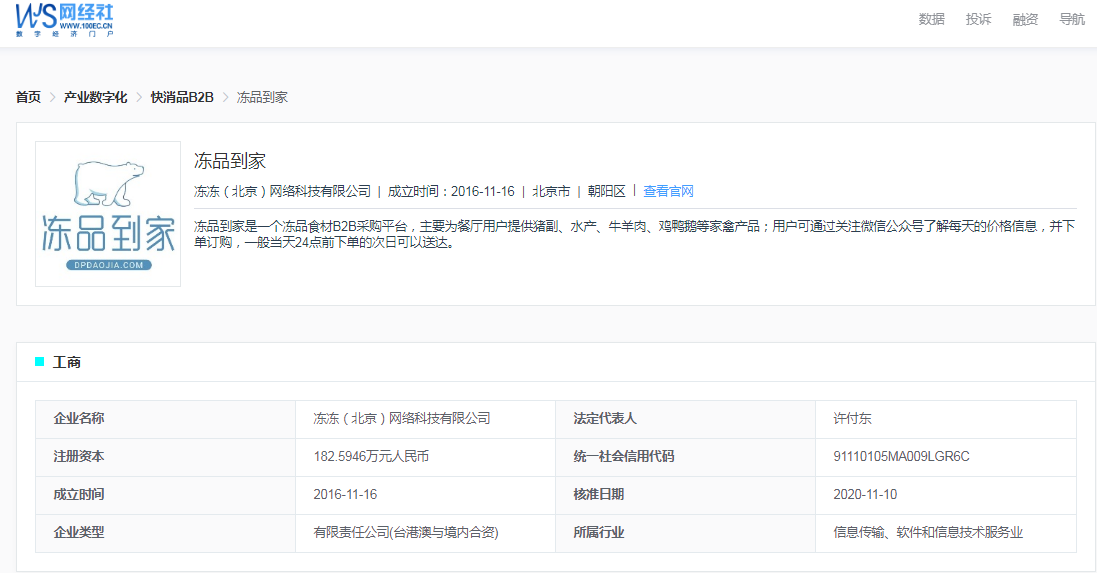The height and width of the screenshot is (573, 1097).
Task: Click the 企业名称 label cell
Action: pos(166,419)
